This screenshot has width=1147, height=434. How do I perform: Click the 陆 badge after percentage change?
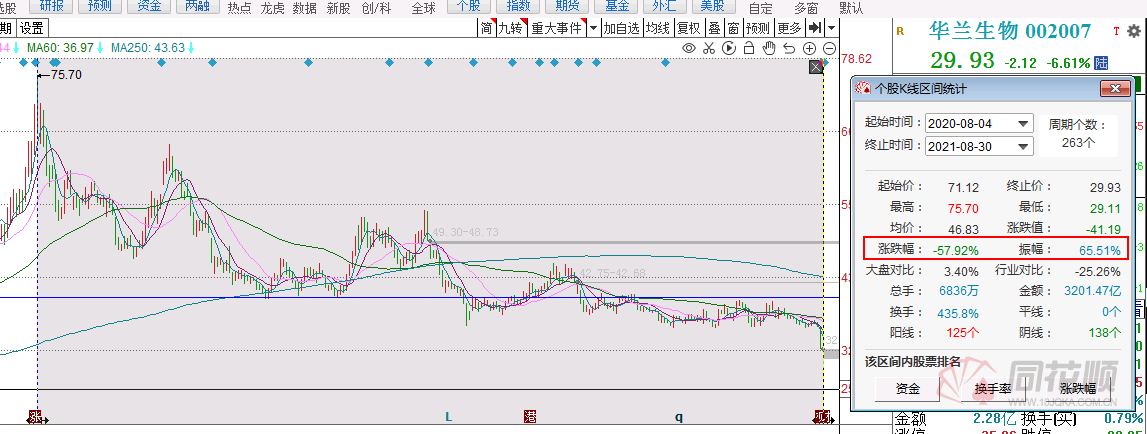point(1101,62)
